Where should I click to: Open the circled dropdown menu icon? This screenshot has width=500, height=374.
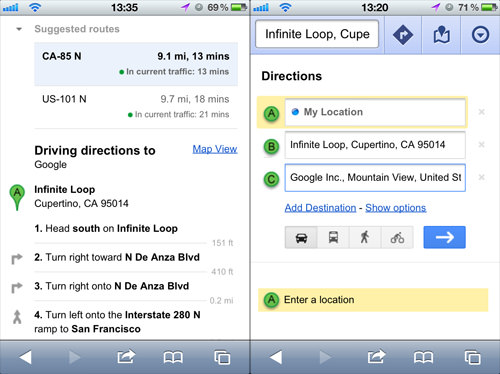click(480, 35)
